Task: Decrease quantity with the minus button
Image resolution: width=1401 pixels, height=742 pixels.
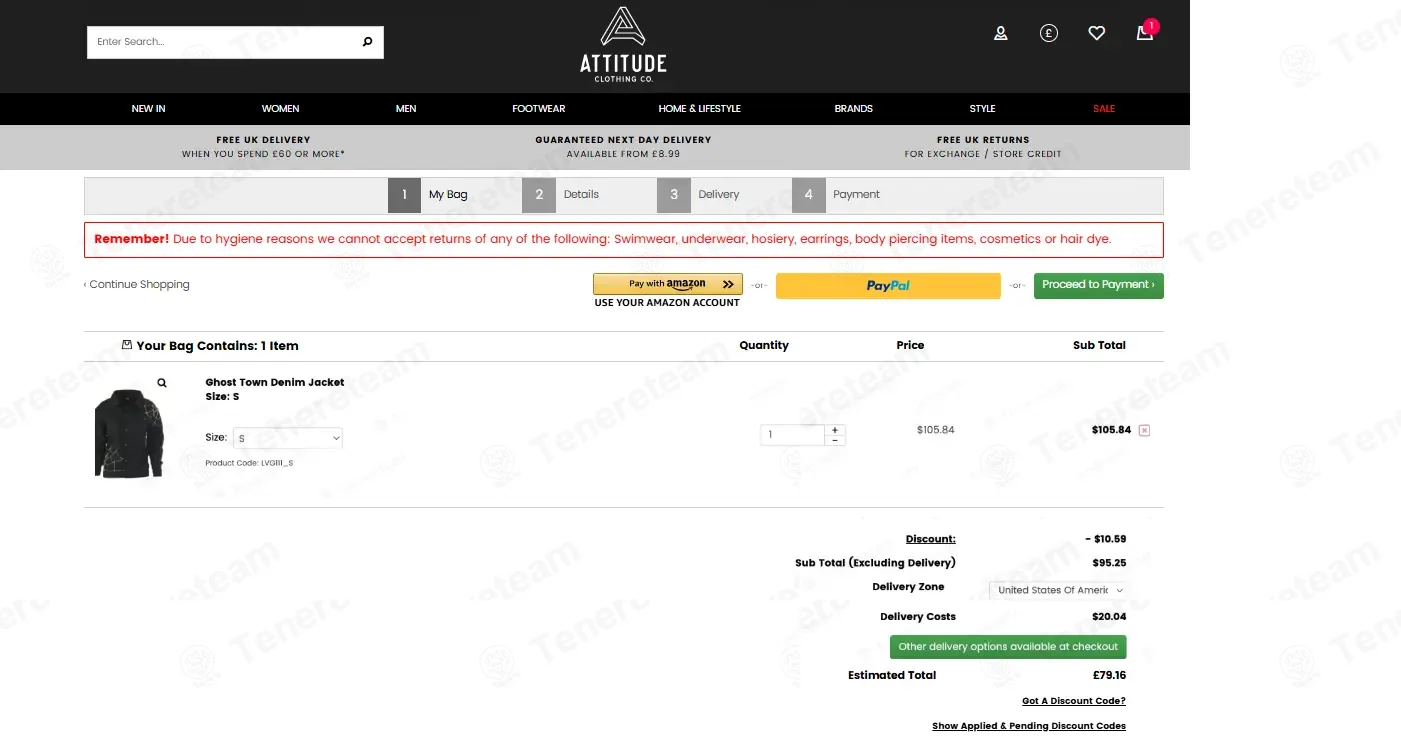Action: (x=835, y=440)
